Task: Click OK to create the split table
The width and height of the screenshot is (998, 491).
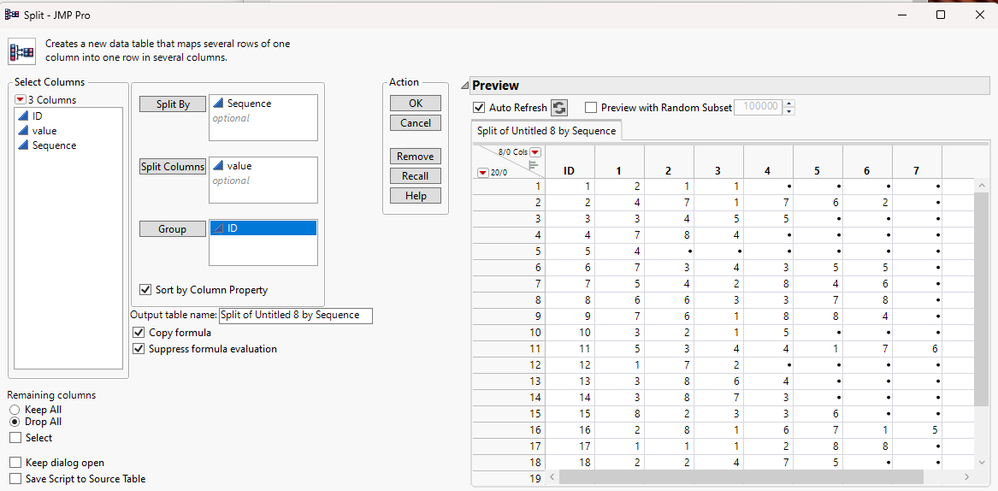Action: pos(416,103)
